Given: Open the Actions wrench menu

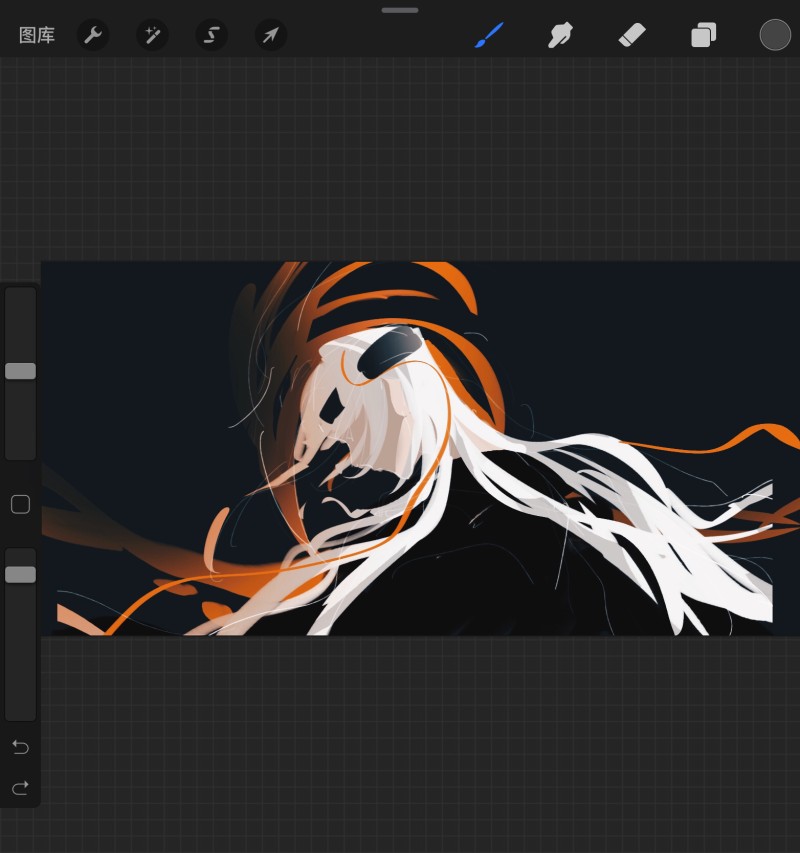Looking at the screenshot, I should pyautogui.click(x=93, y=35).
